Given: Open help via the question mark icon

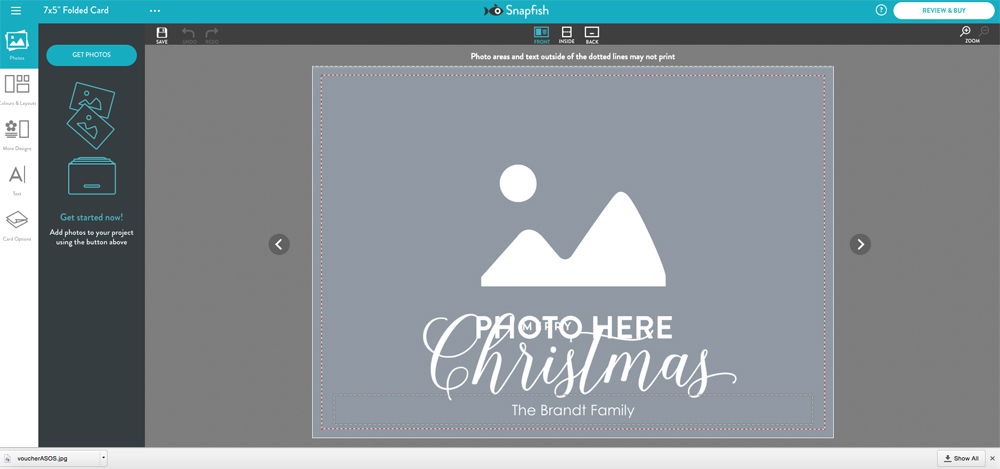Looking at the screenshot, I should [x=881, y=11].
